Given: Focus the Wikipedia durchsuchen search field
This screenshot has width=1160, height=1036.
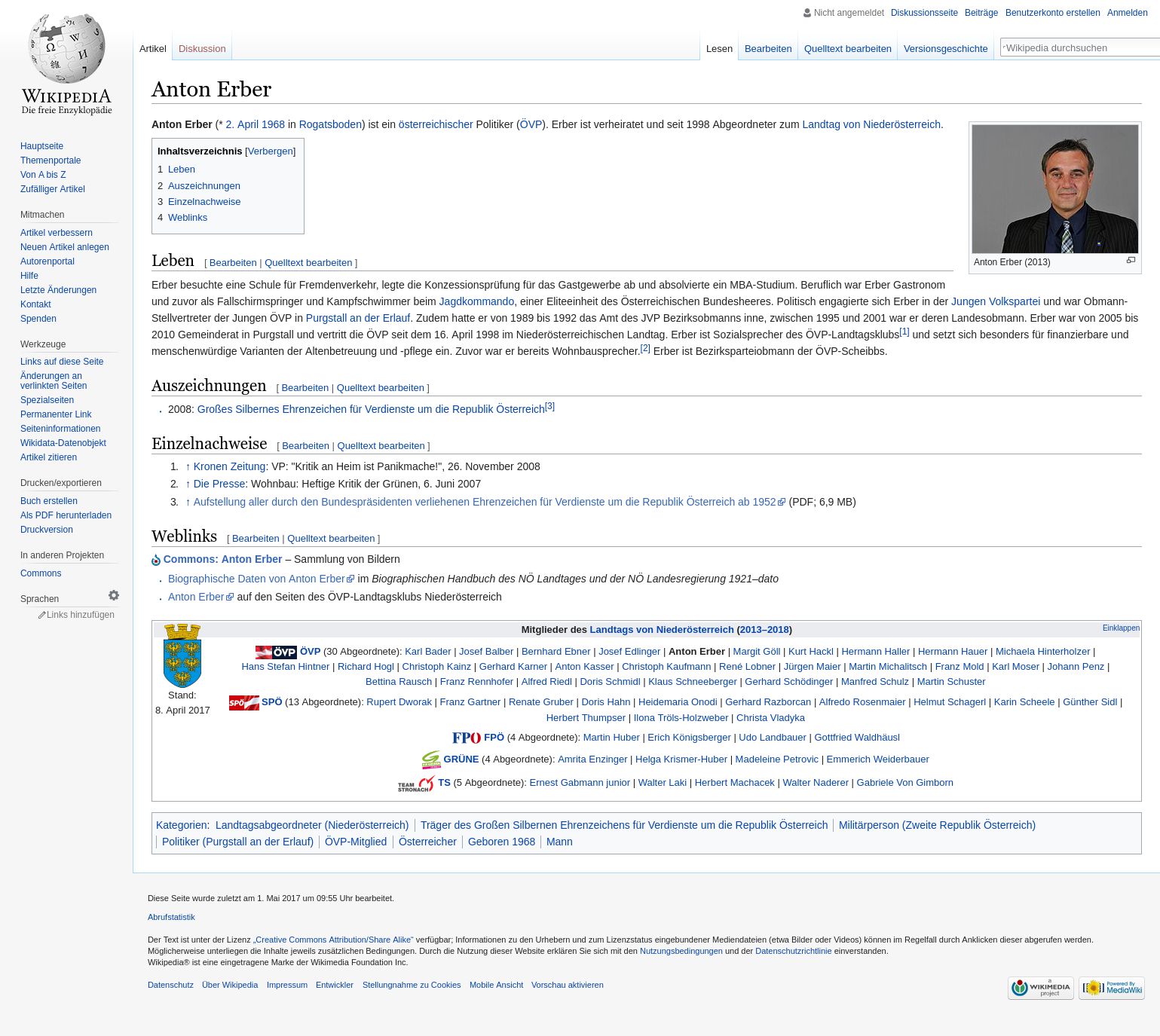Looking at the screenshot, I should click(x=1080, y=47).
